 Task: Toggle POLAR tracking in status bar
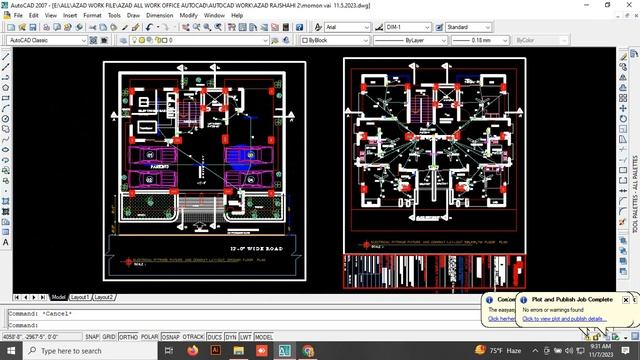click(x=149, y=337)
